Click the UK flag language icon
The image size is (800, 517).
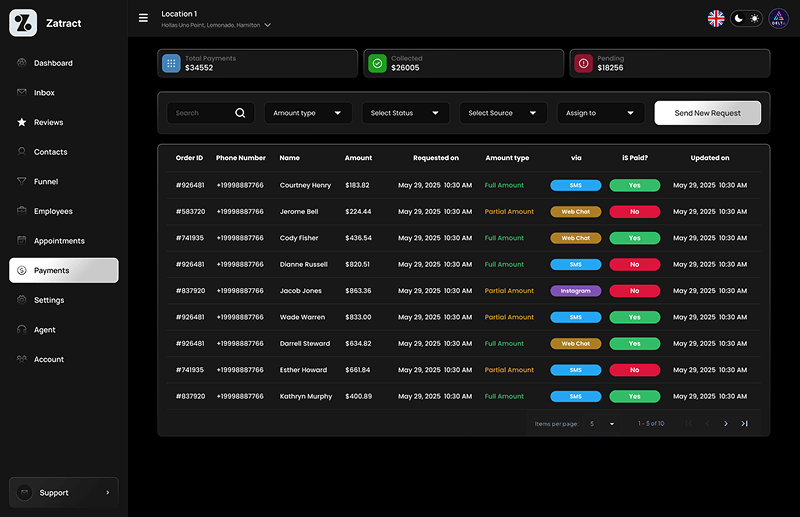click(x=716, y=18)
